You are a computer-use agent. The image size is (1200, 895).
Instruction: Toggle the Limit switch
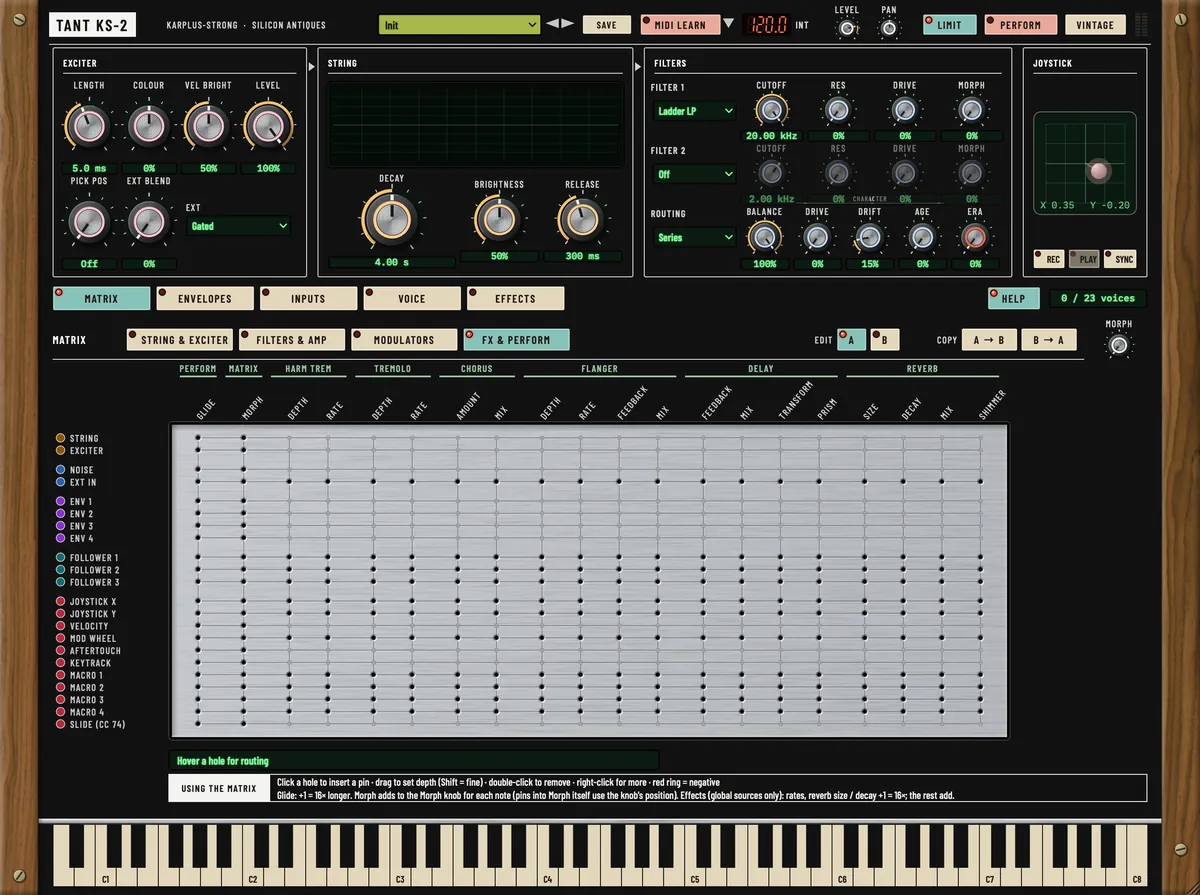950,25
